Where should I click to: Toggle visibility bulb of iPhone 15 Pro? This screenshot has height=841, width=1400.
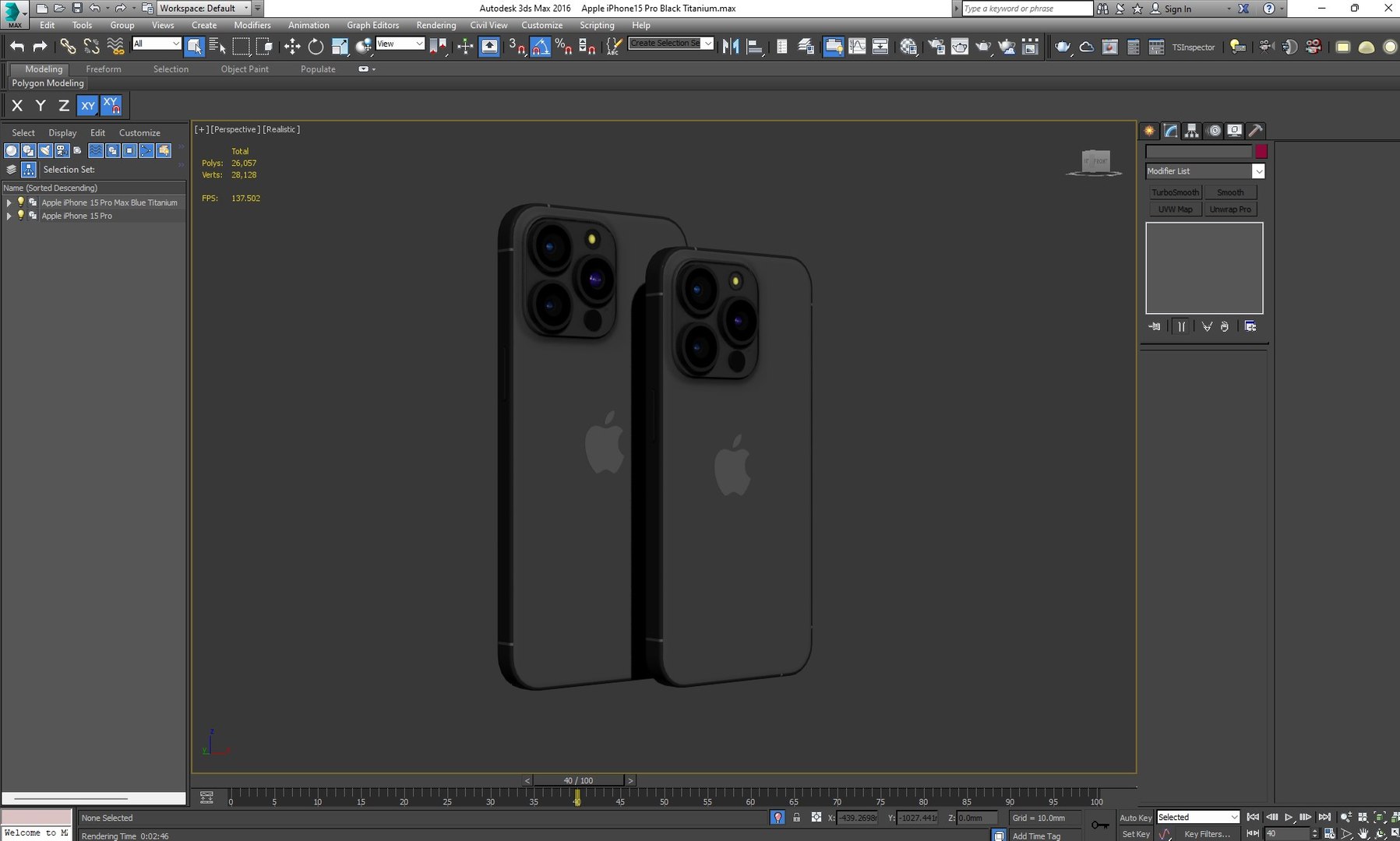[21, 216]
